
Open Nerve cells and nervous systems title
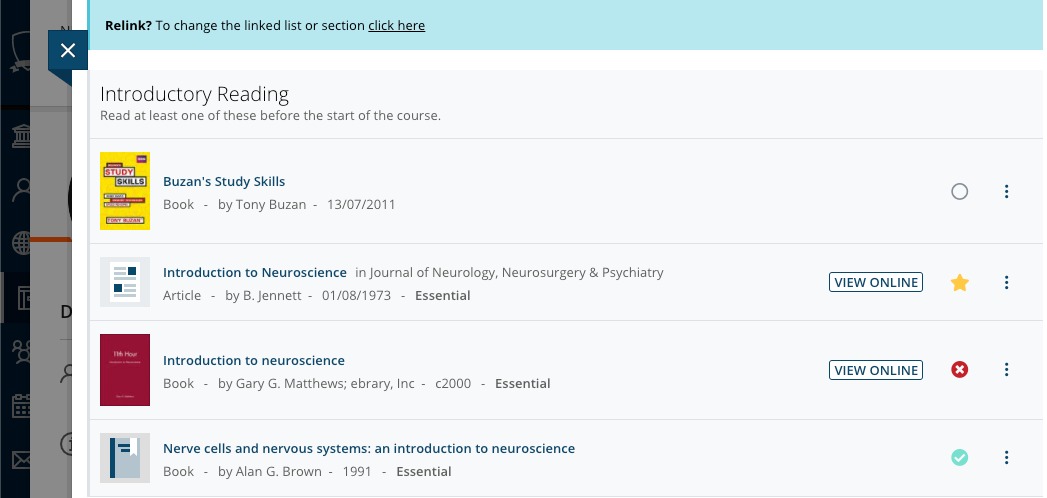click(369, 448)
